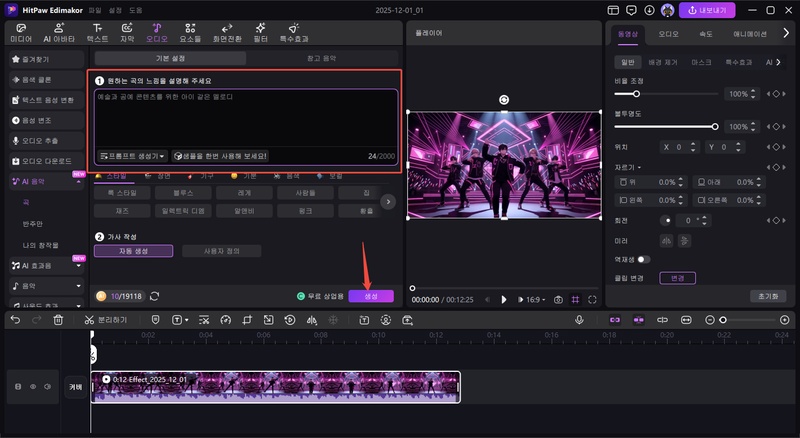Open the 속도 (Speed) properties tab
The width and height of the screenshot is (800, 438).
click(x=706, y=33)
